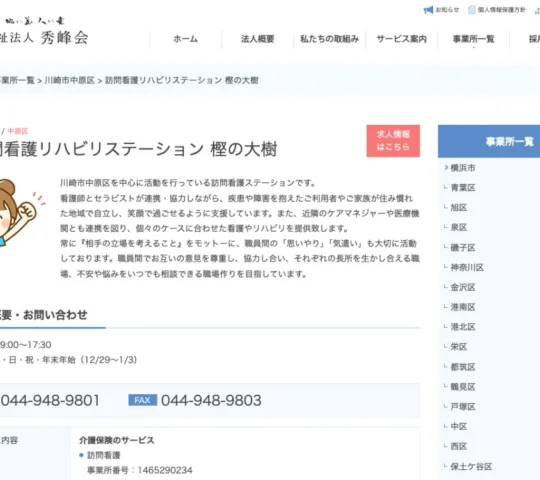Viewport: 540px width, 480px height.
Task: Click the 事業所番号：1465290234 text
Action: pyautogui.click(x=140, y=470)
